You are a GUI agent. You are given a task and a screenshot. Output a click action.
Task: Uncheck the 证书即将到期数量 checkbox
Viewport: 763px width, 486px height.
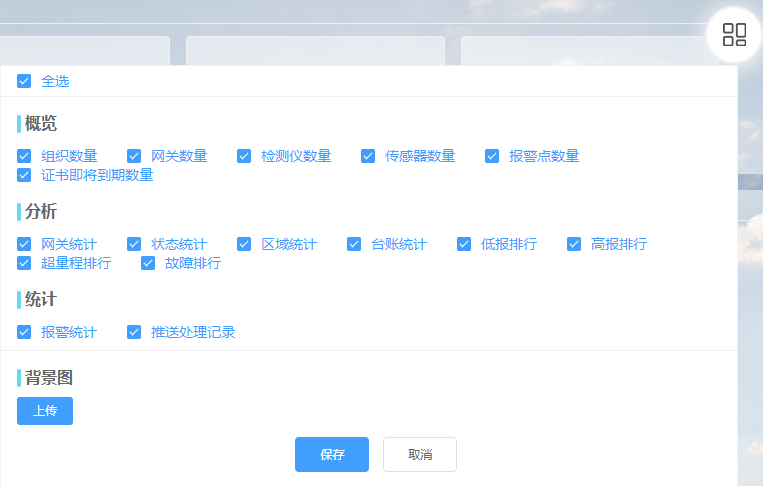tap(24, 175)
